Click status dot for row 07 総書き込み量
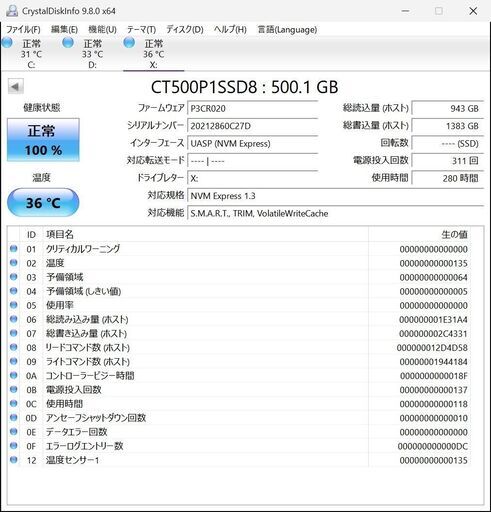Viewport: 491px width, 512px height. pos(14,333)
